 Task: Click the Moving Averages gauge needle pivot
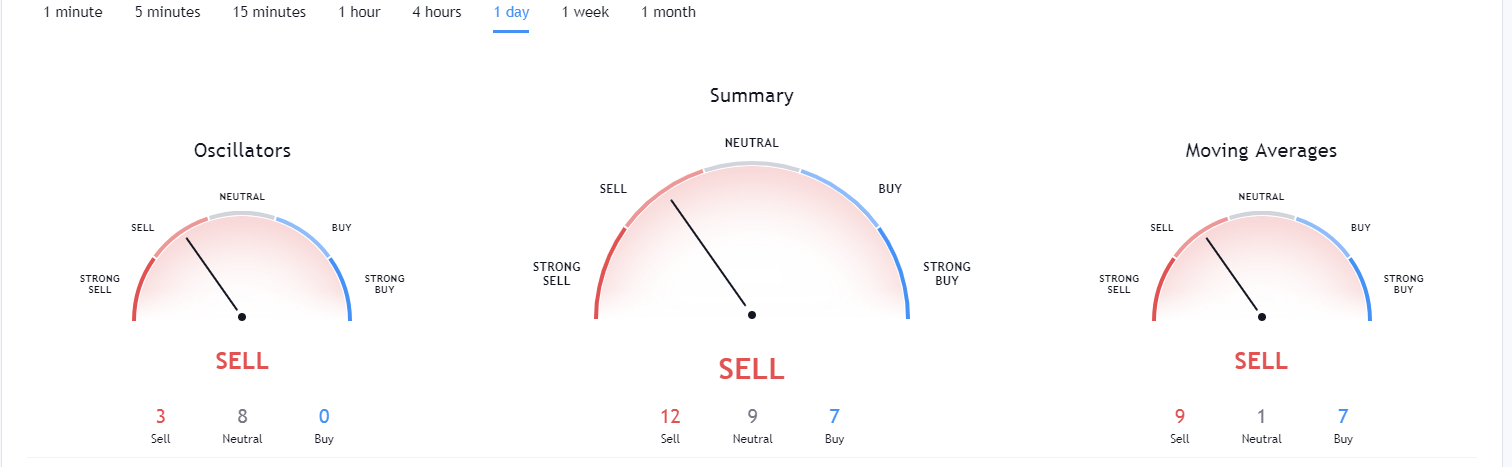tap(1262, 317)
